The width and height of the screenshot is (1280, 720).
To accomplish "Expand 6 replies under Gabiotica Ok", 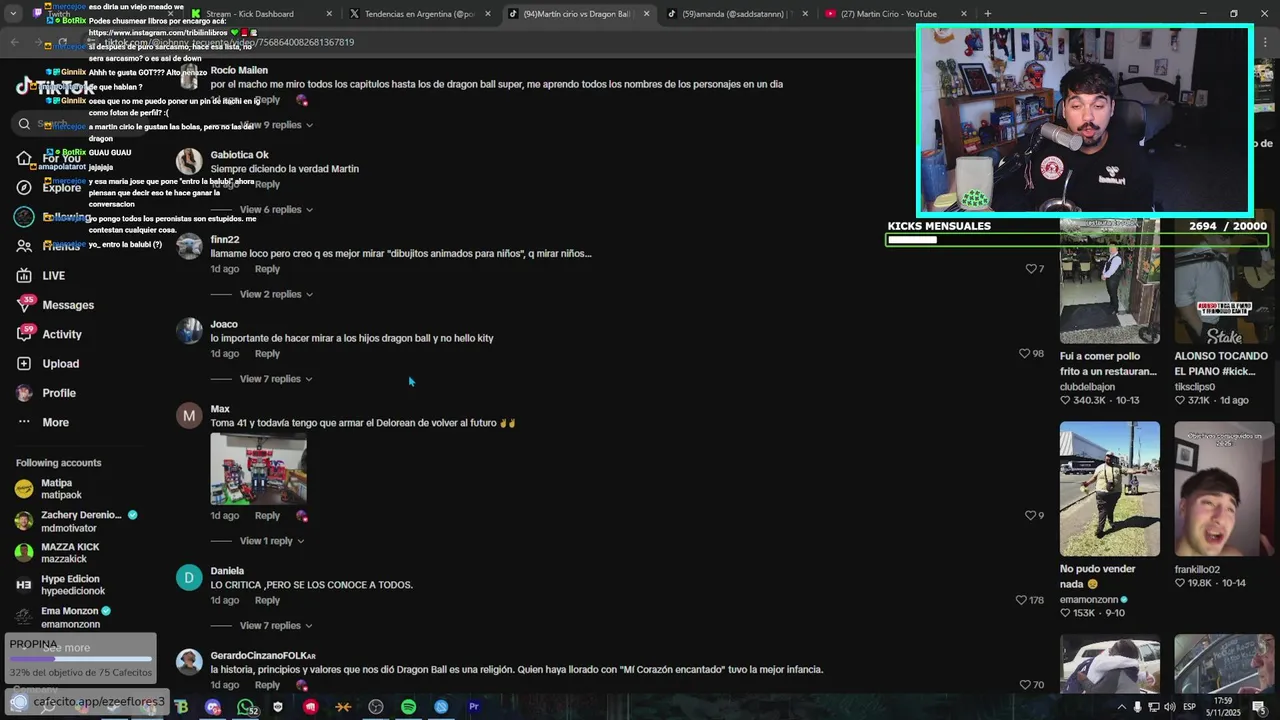I will click(x=276, y=210).
